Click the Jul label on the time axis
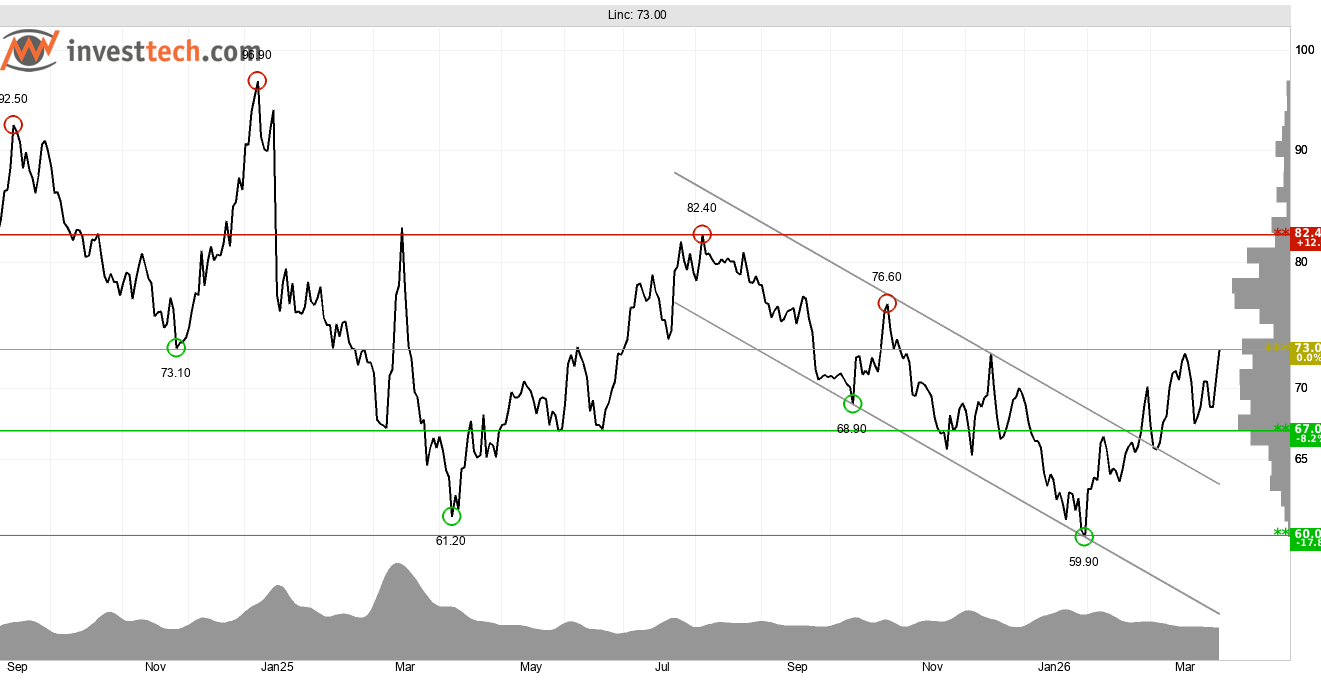 662,667
